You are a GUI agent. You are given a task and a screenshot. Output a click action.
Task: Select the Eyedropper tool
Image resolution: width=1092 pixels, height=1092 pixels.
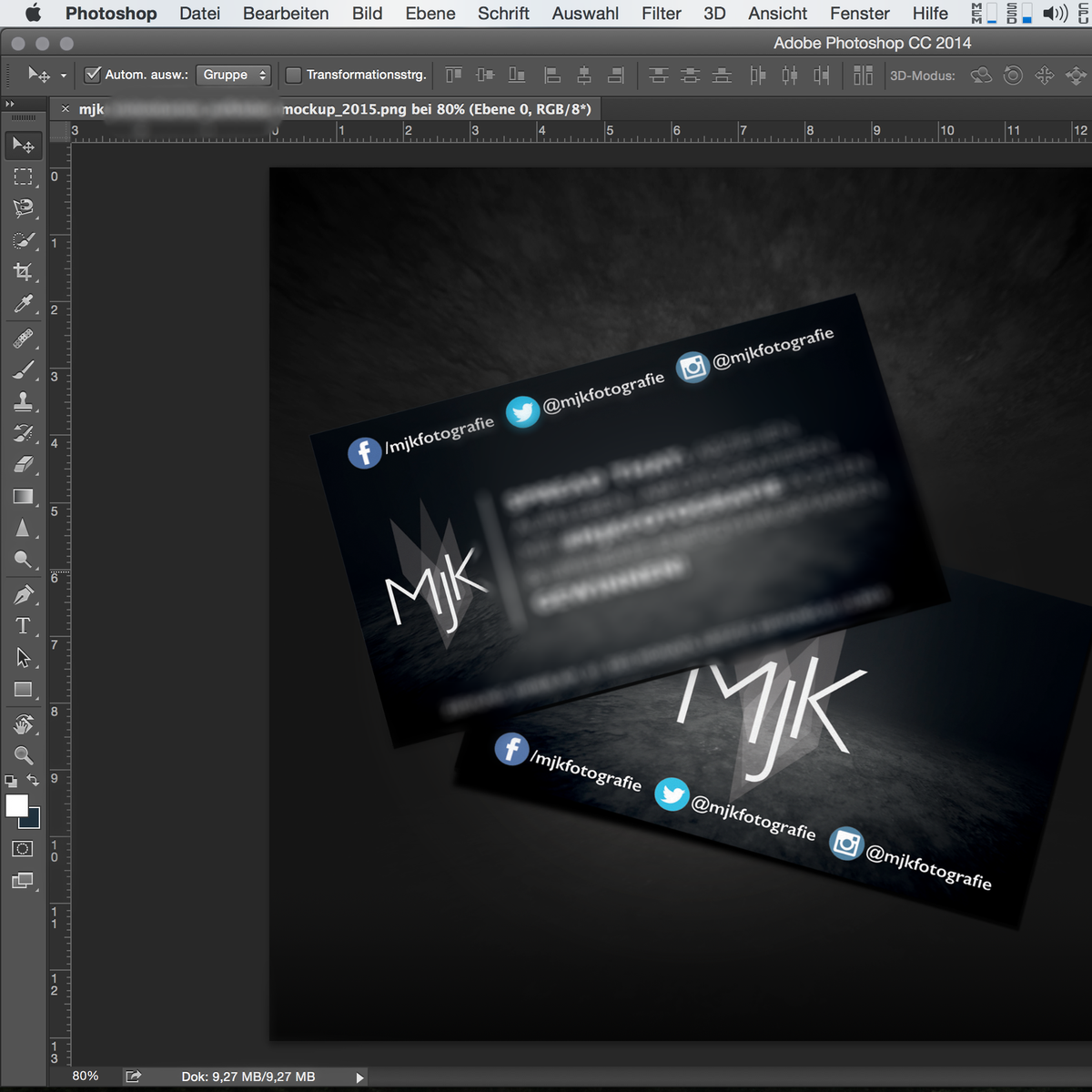pyautogui.click(x=23, y=304)
